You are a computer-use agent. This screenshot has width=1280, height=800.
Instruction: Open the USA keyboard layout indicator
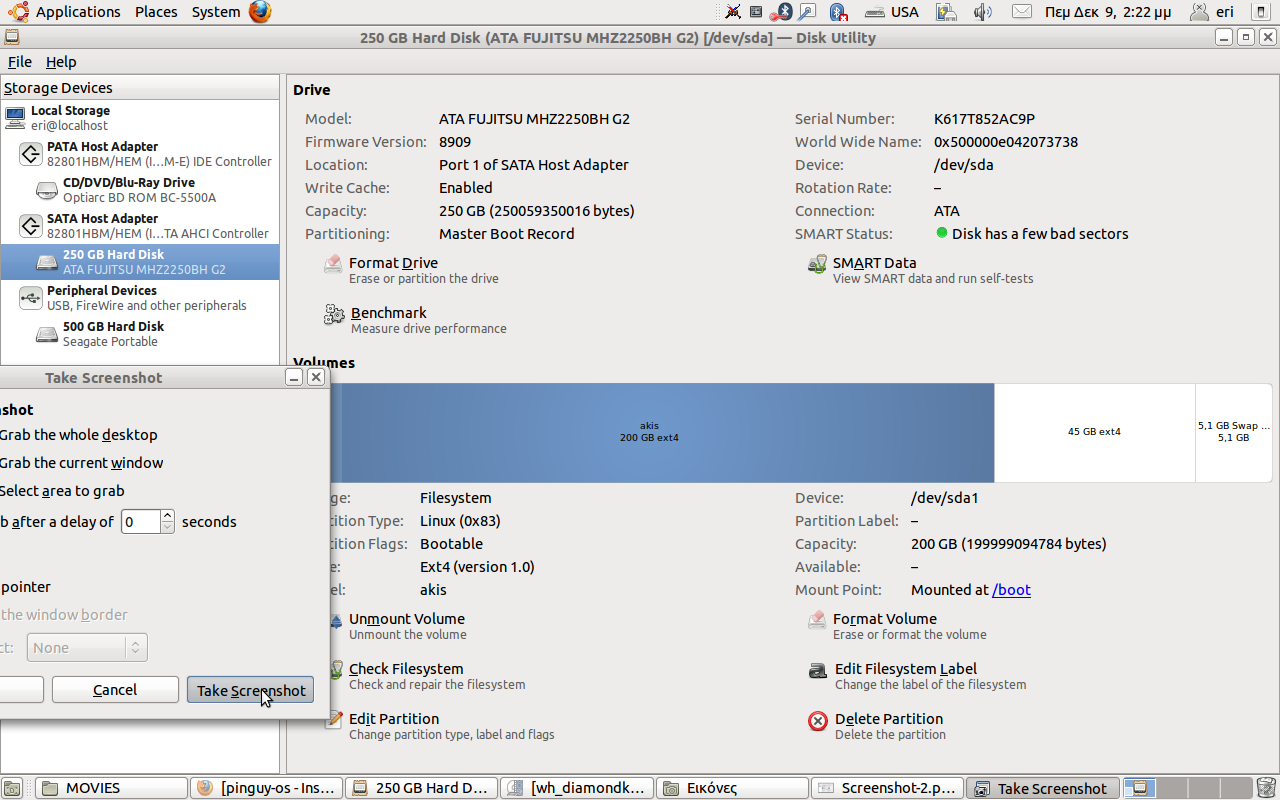[x=892, y=12]
